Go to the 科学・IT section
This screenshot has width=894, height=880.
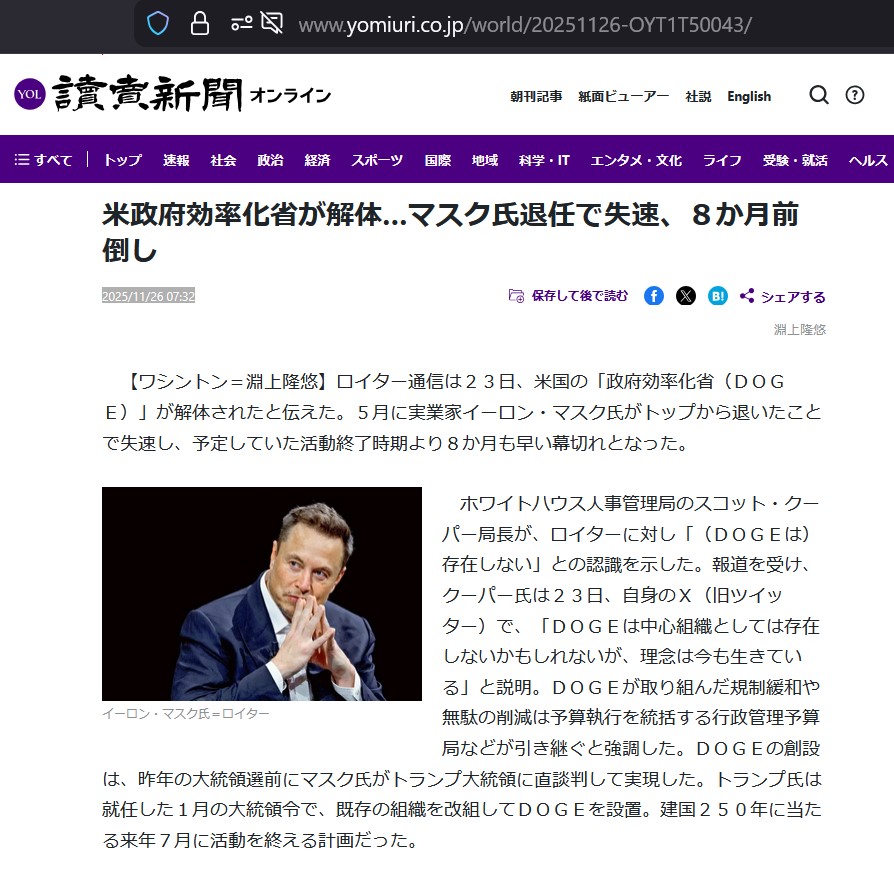coord(544,160)
